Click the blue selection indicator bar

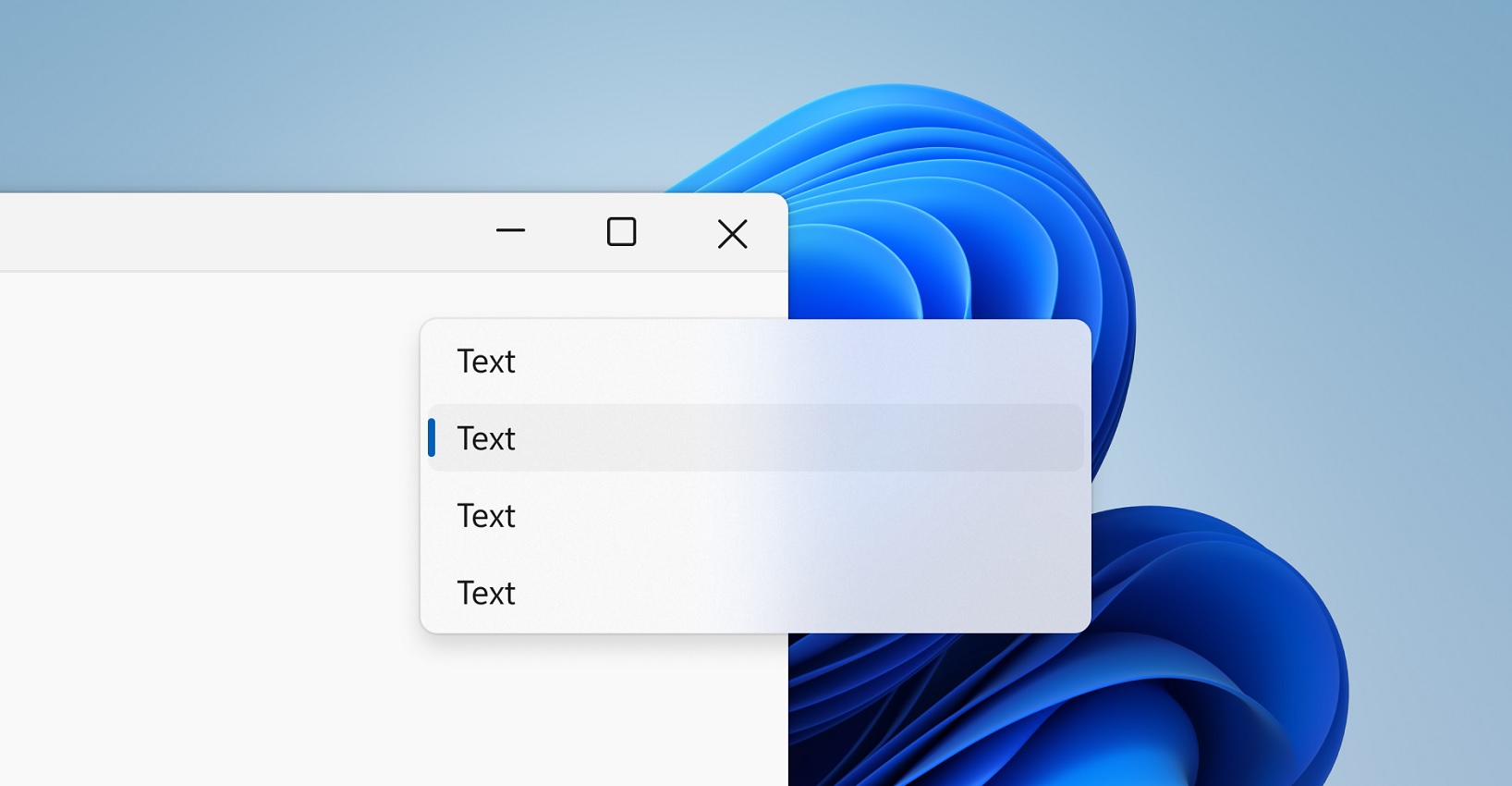coord(432,437)
